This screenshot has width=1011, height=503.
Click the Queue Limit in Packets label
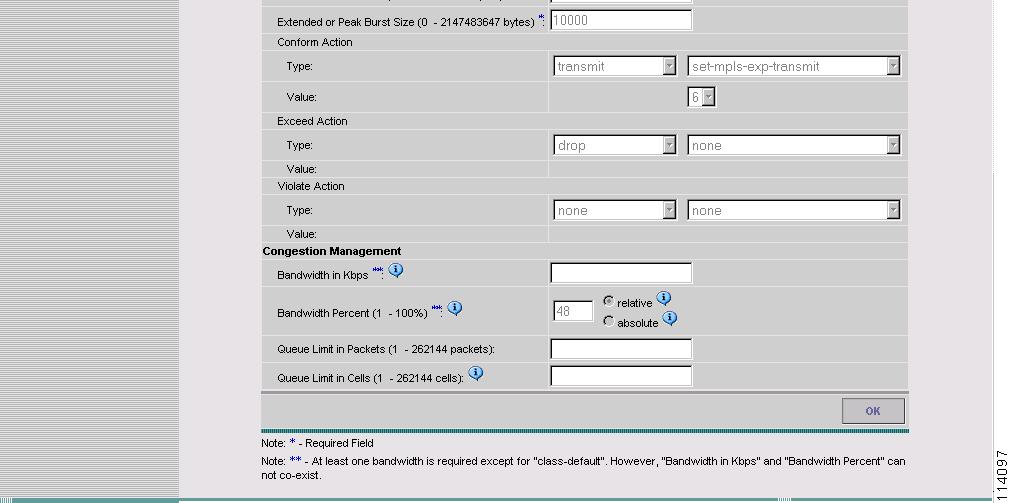tap(386, 350)
